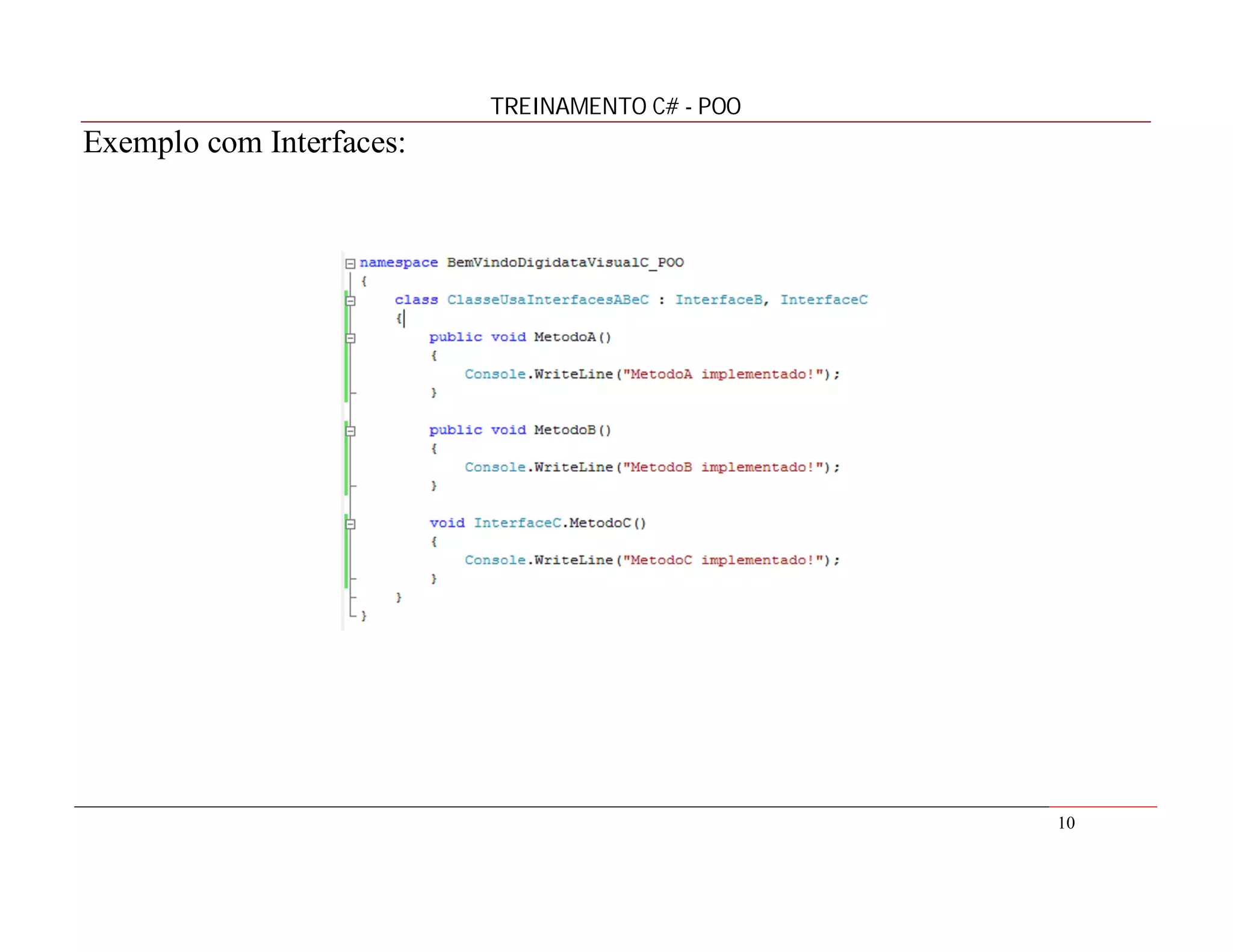Image resolution: width=1233 pixels, height=952 pixels.
Task: Click the slide title 'Exemplo com Interfaces:'
Action: coord(244,143)
